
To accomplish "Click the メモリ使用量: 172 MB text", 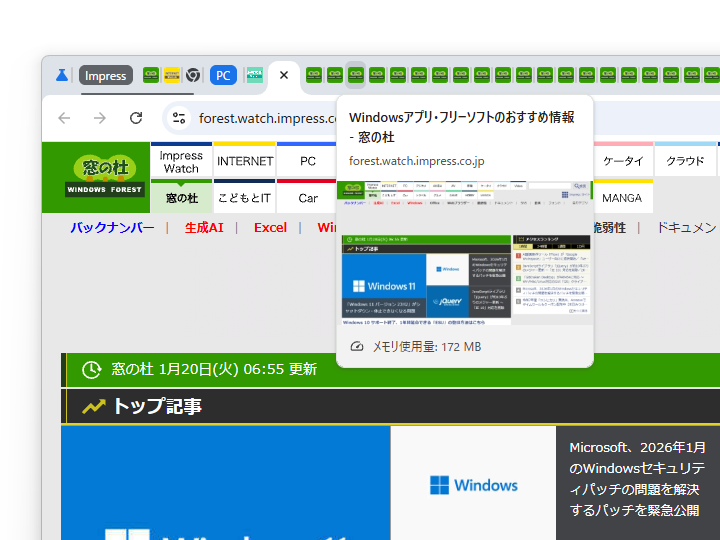I will (x=427, y=347).
